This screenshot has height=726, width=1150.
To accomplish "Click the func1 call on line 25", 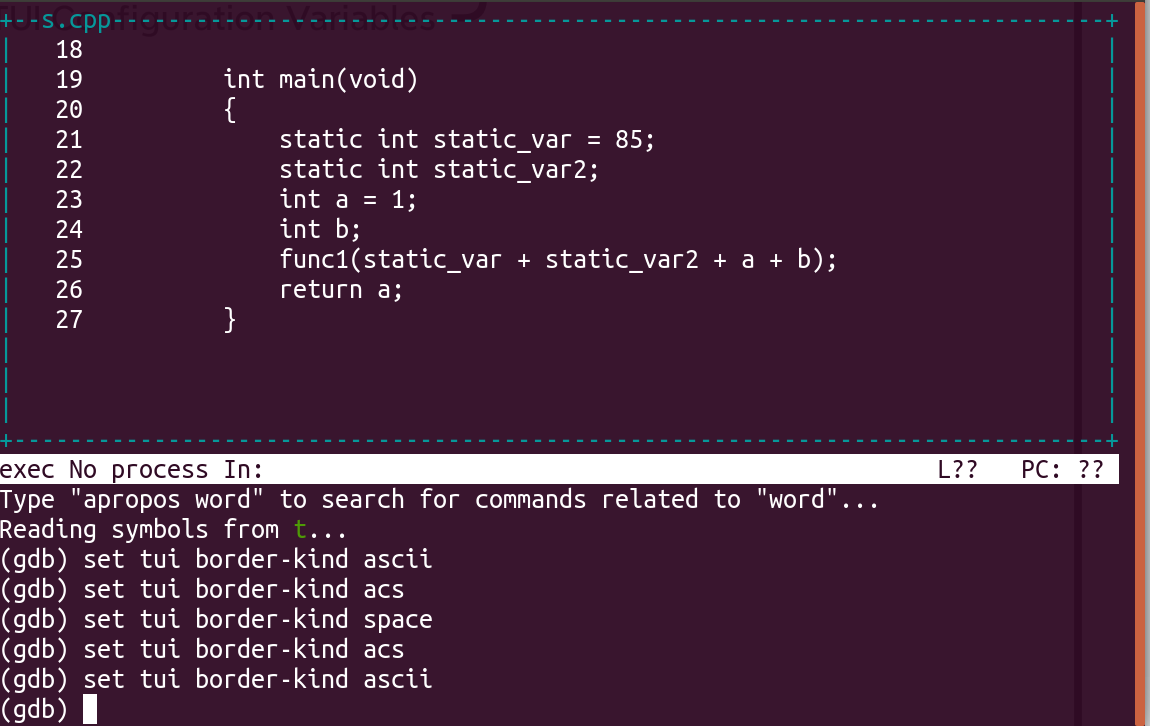I will (x=557, y=260).
